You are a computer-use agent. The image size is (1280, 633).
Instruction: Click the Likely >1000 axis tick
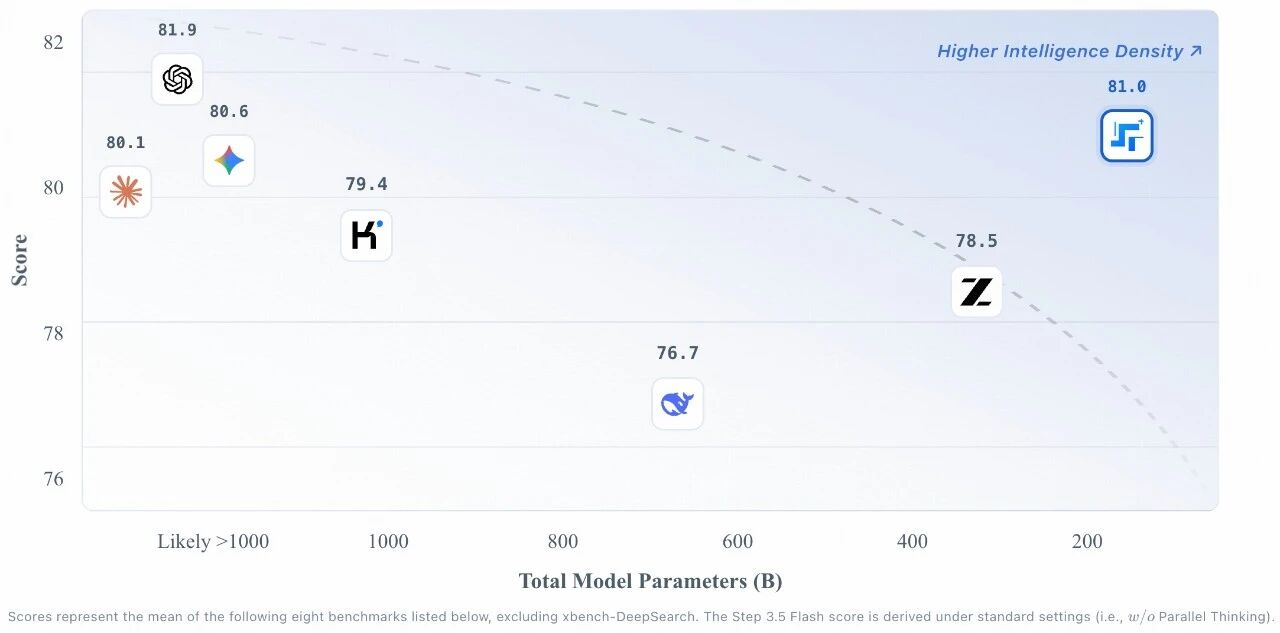(x=213, y=542)
